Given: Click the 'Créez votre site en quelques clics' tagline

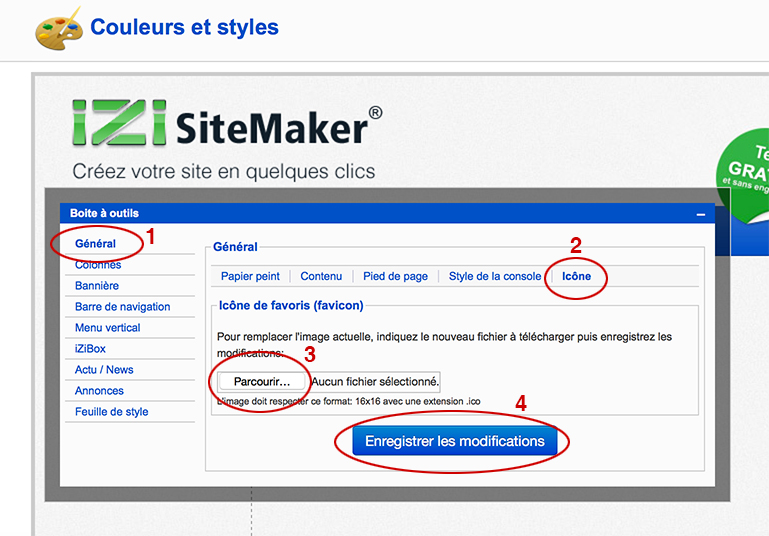Looking at the screenshot, I should [x=224, y=172].
